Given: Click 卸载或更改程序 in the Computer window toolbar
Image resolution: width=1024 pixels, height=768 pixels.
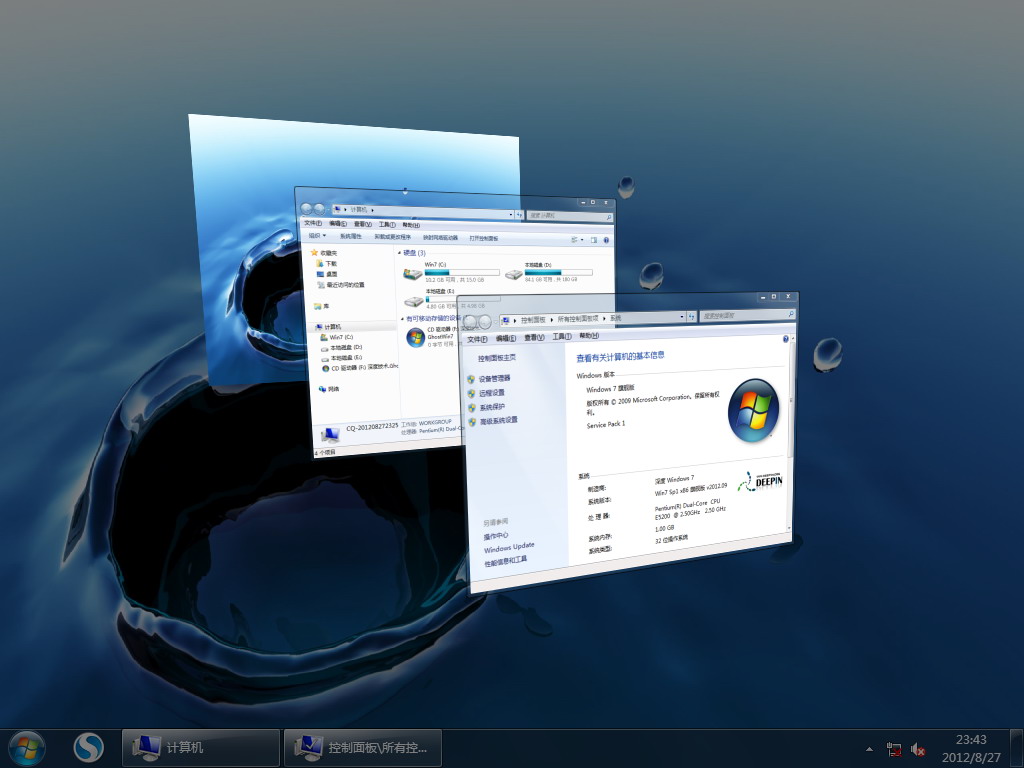Looking at the screenshot, I should [x=392, y=236].
